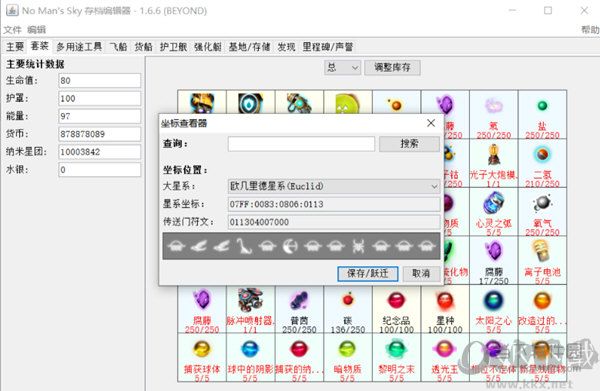
Task: Click the 调整库存 button
Action: point(392,68)
